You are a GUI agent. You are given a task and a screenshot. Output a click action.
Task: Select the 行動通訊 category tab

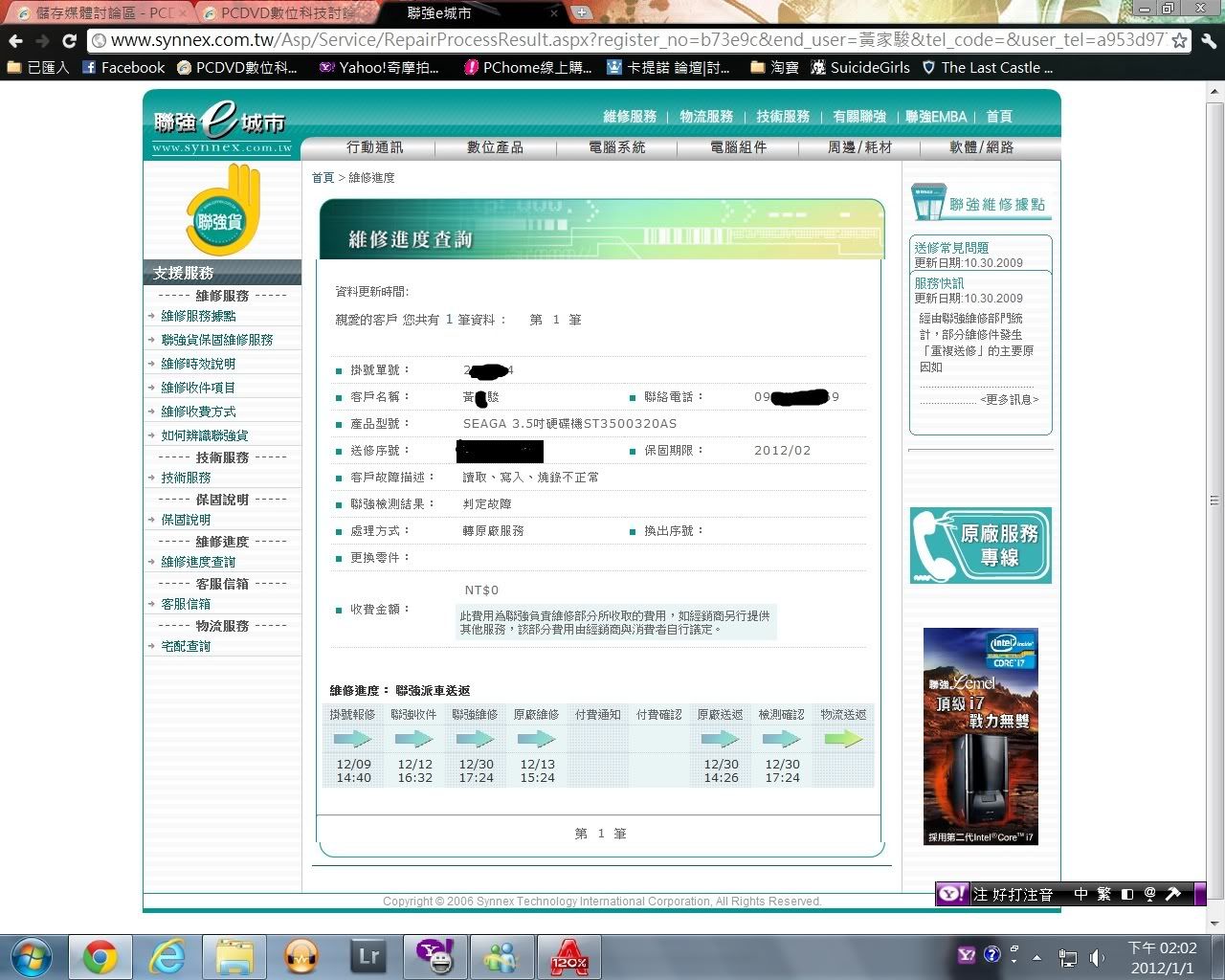(374, 147)
